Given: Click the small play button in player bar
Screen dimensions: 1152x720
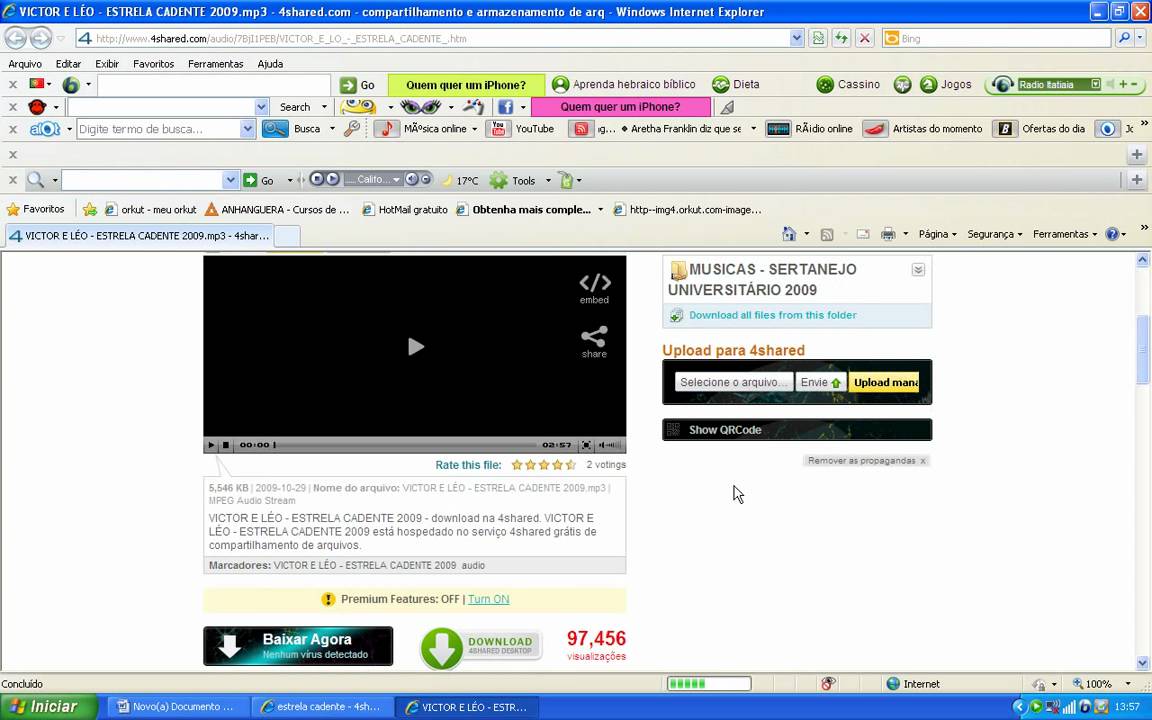Looking at the screenshot, I should [212, 444].
